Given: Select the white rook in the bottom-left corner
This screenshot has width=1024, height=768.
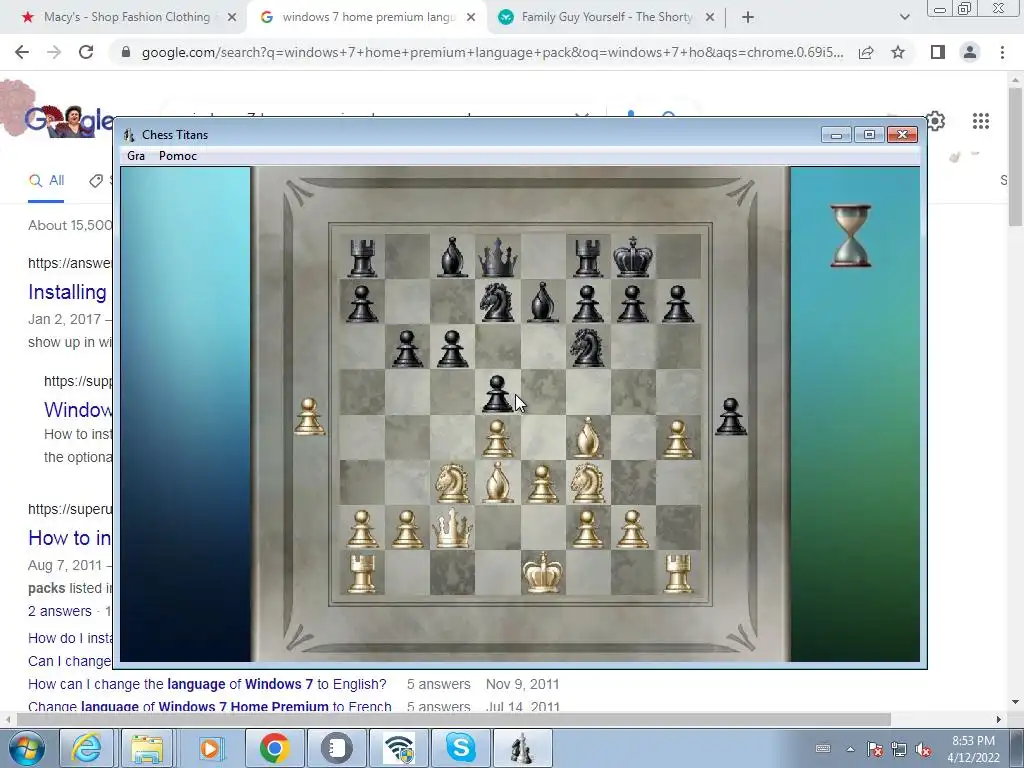Looking at the screenshot, I should click(x=362, y=573).
